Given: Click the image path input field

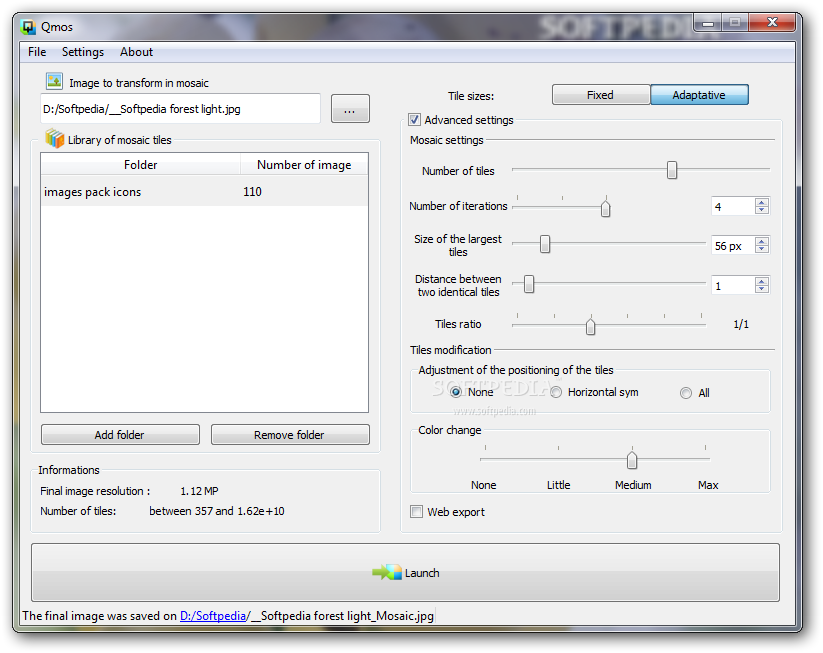Looking at the screenshot, I should click(x=180, y=109).
